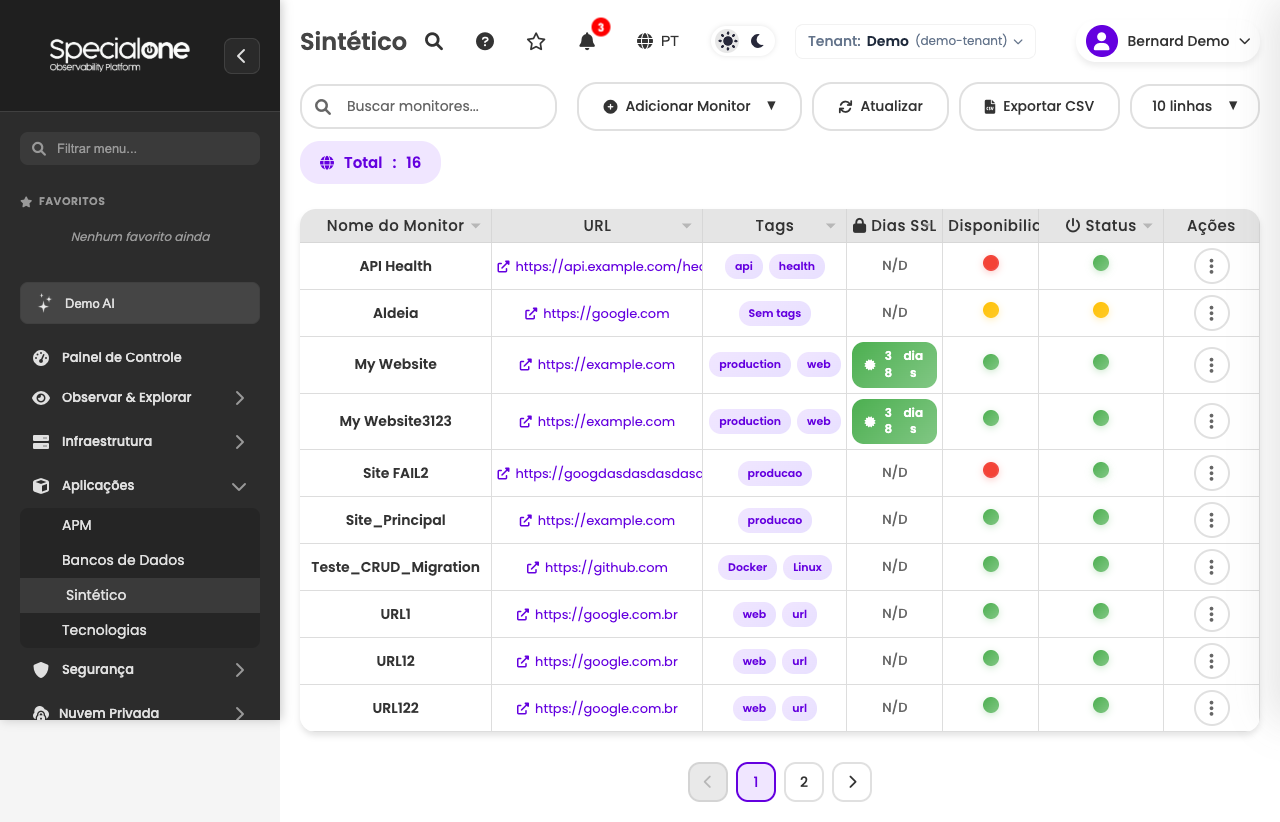Click the Linux tag
This screenshot has height=822, width=1280.
(807, 567)
